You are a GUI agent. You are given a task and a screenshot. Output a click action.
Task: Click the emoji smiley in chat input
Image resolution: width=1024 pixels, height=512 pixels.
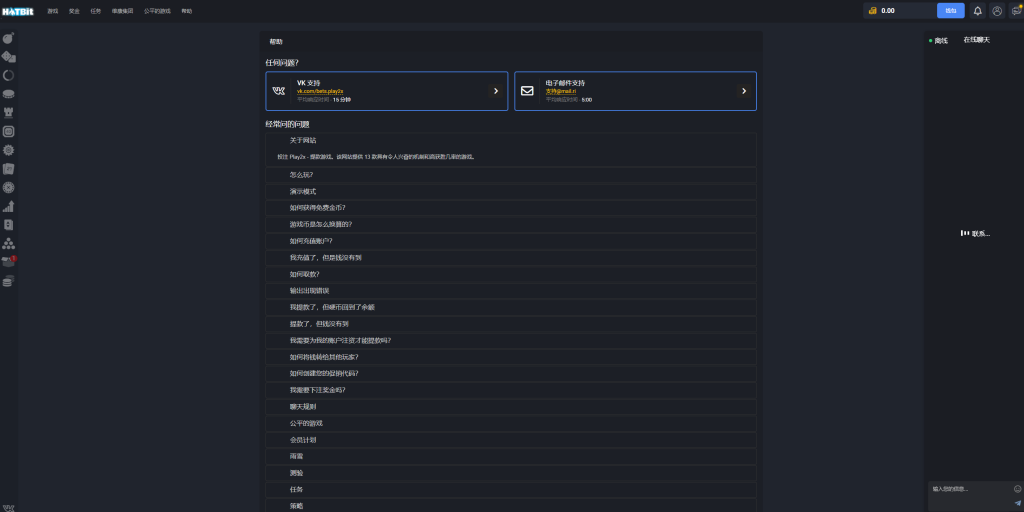pos(1017,488)
